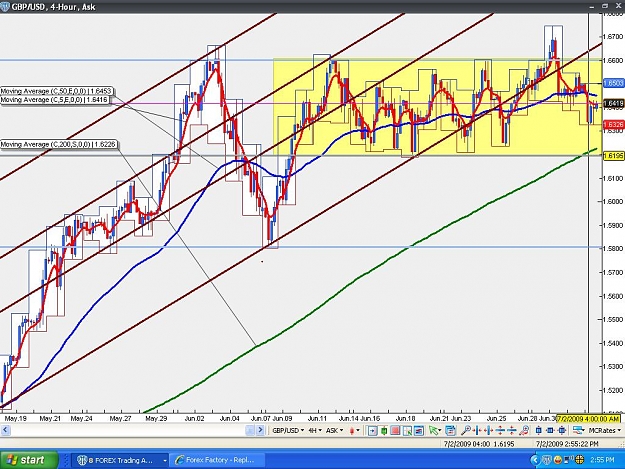Expand the FOREX Trading taskbar group arrow
The height and width of the screenshot is (469, 625).
(164, 460)
